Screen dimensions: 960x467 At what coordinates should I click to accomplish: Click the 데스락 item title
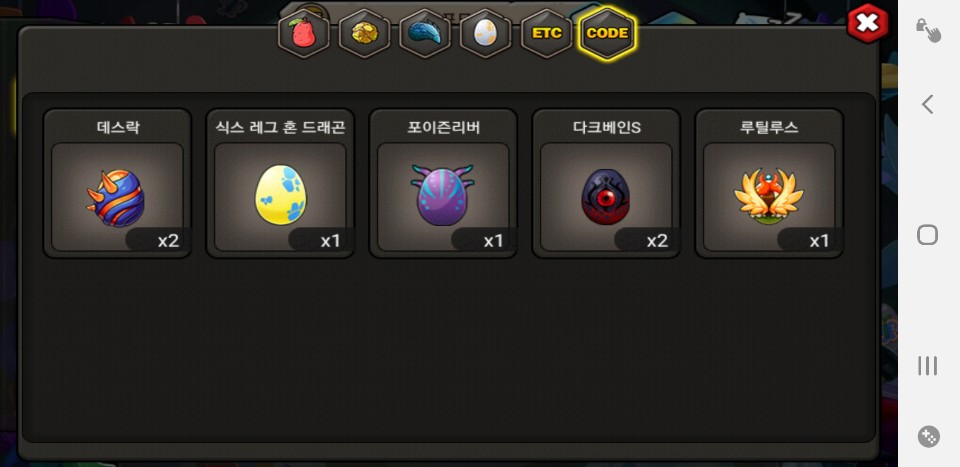[118, 127]
